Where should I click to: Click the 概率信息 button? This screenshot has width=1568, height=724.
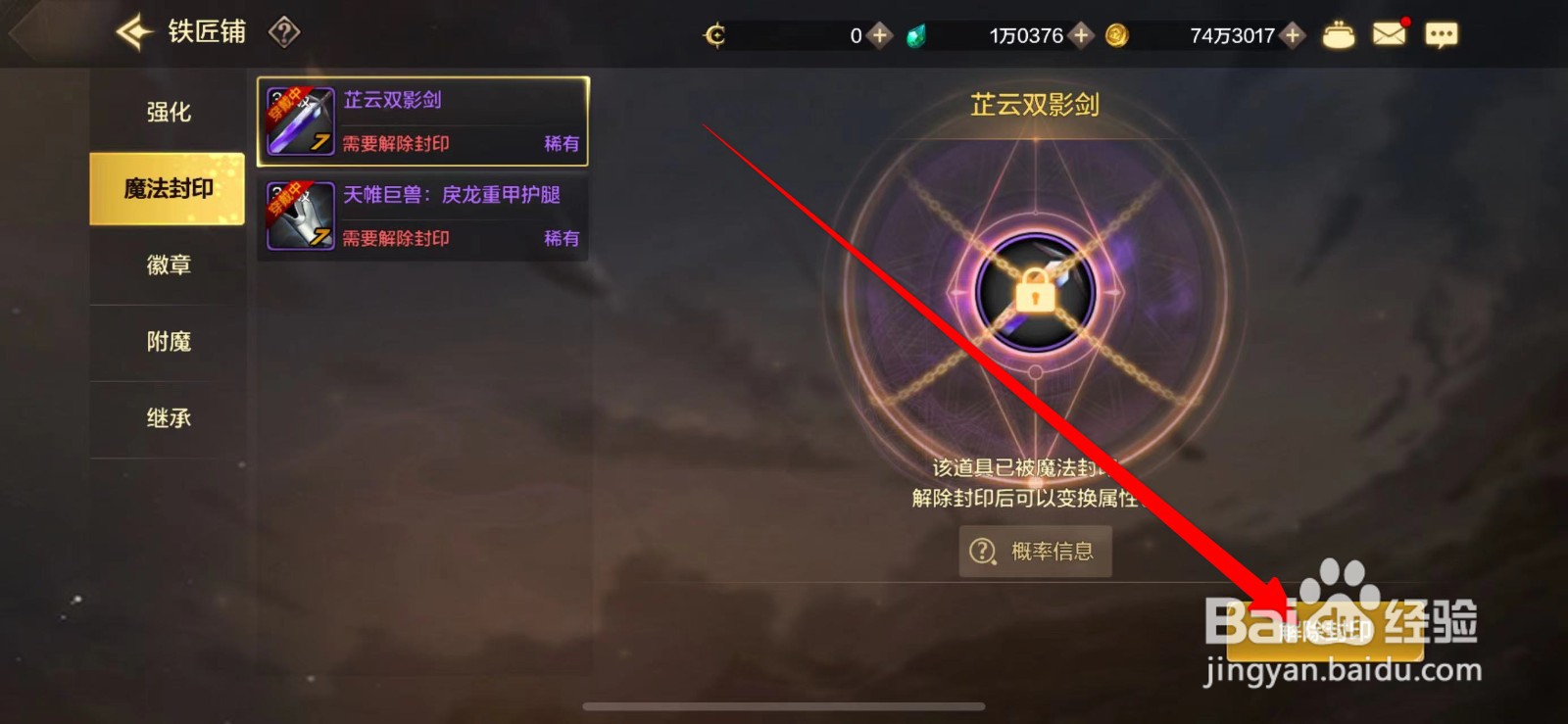(x=1035, y=552)
